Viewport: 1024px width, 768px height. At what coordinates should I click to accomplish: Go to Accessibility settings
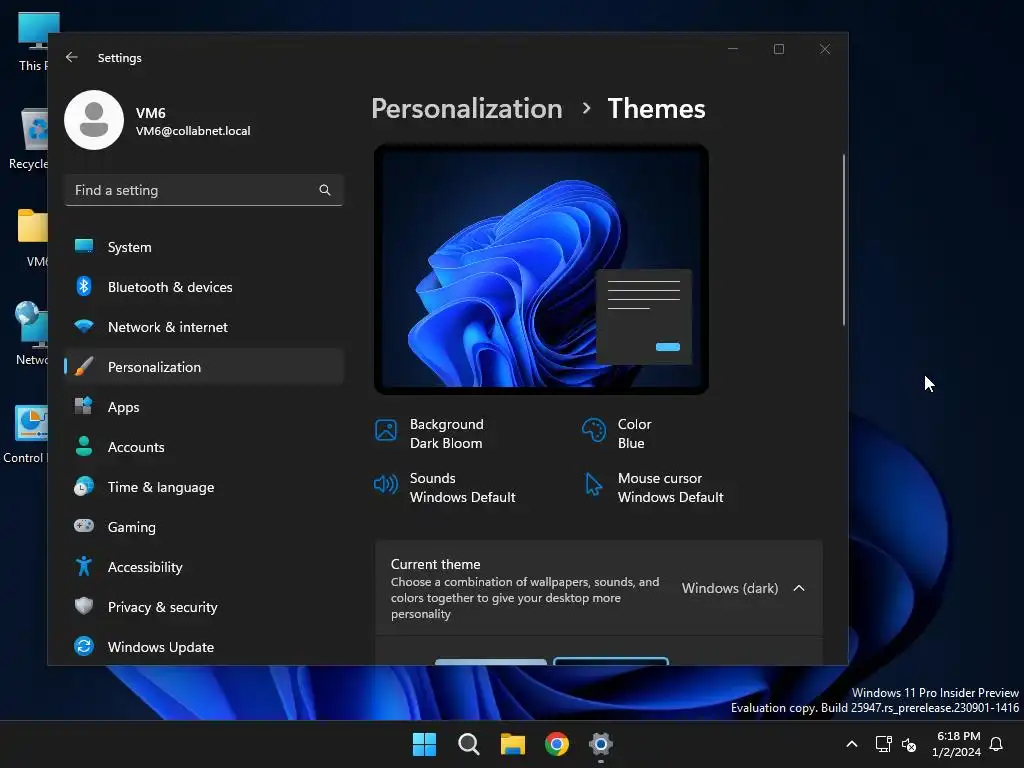(x=204, y=567)
